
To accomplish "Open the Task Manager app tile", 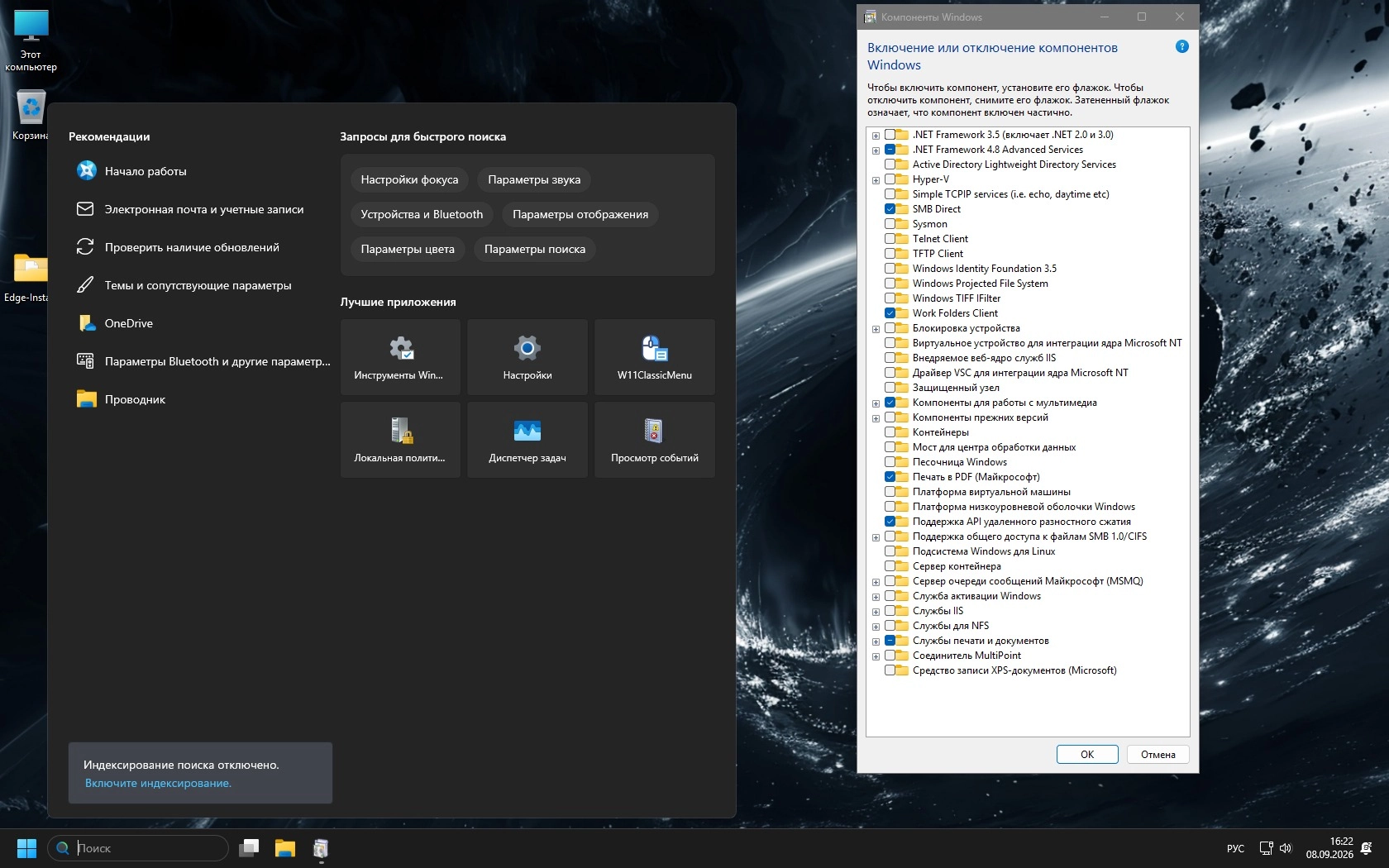I will (527, 440).
